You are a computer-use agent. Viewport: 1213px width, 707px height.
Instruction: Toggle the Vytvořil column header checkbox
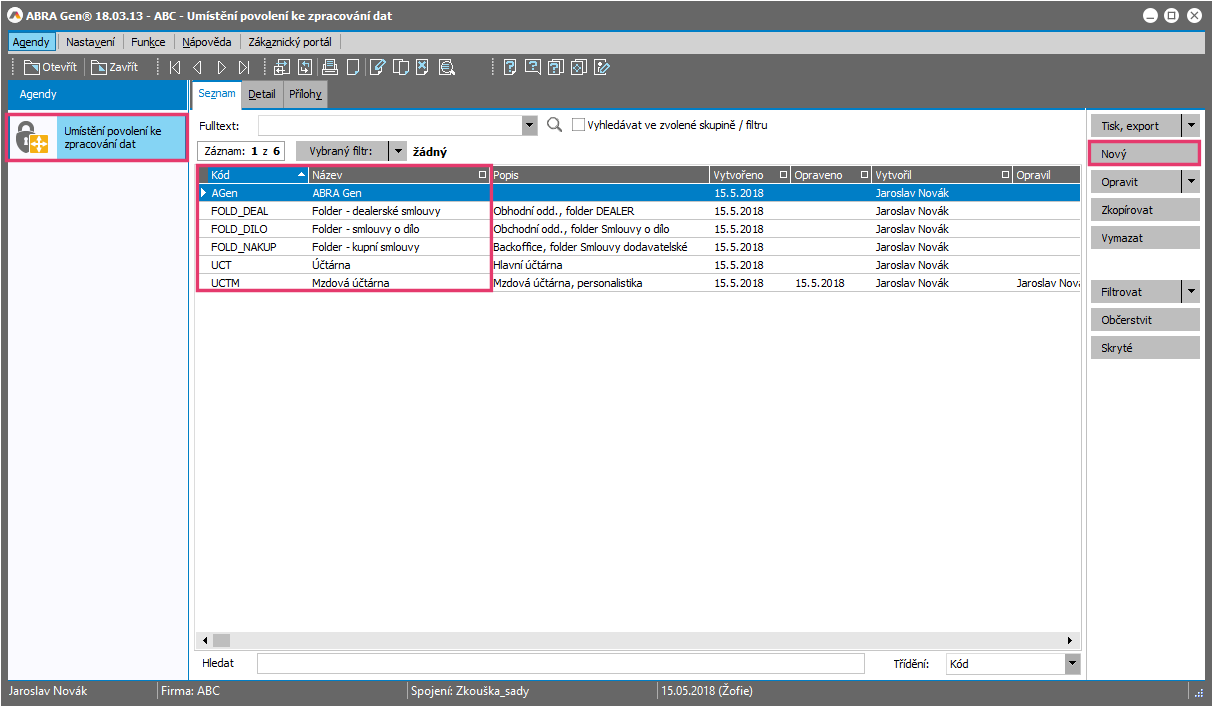1005,175
